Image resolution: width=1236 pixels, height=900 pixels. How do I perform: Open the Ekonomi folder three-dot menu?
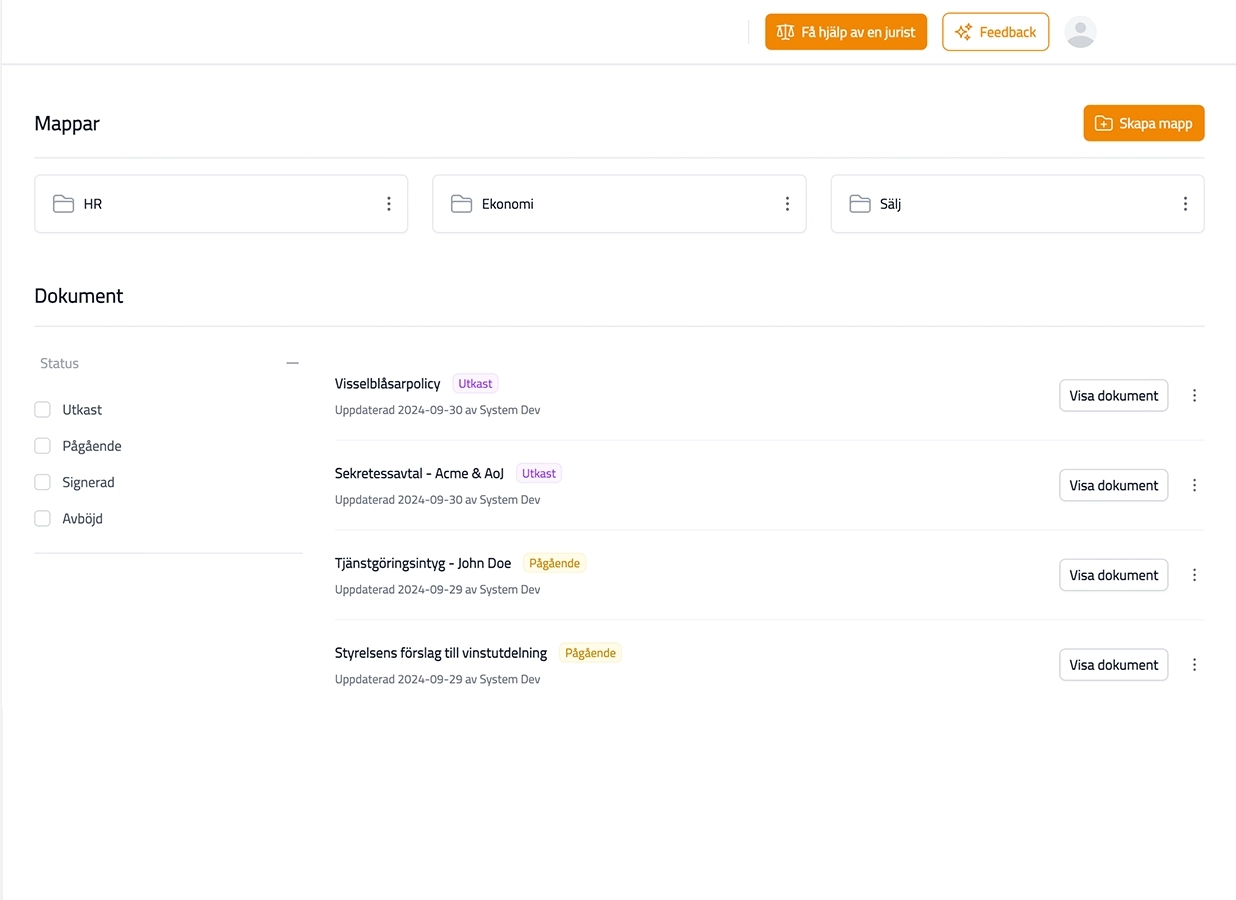click(787, 204)
